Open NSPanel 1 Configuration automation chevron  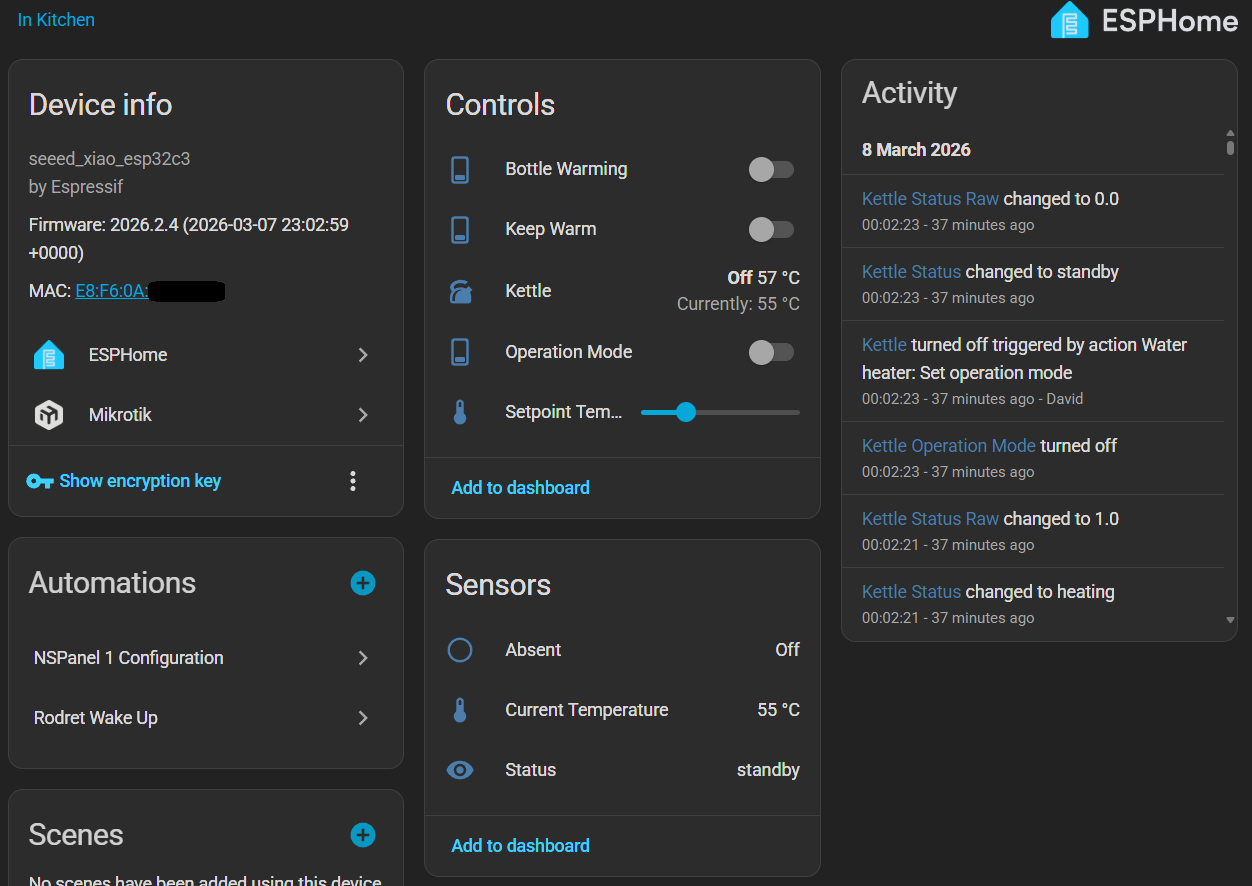[363, 658]
